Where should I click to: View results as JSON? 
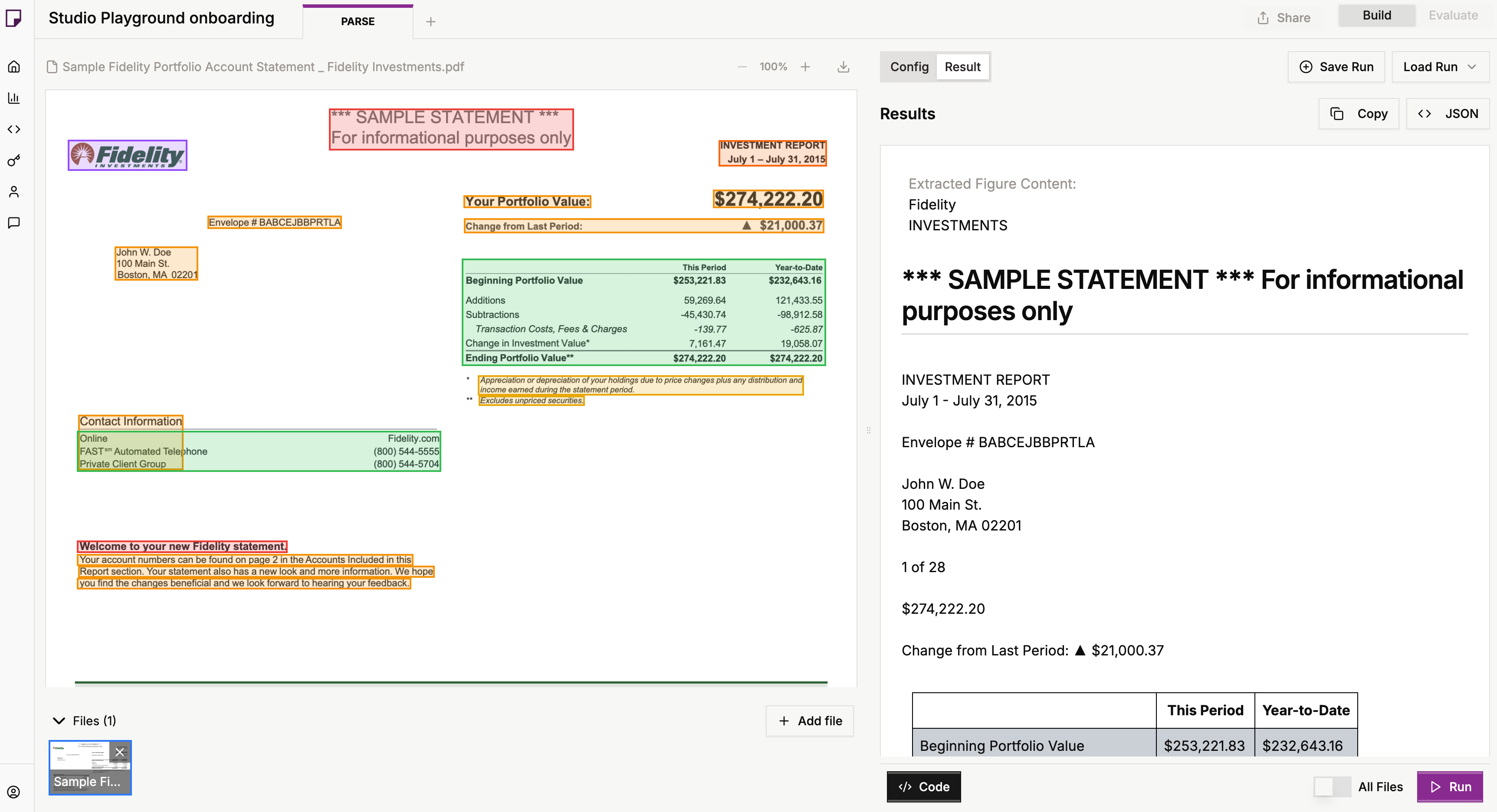[x=1448, y=114]
